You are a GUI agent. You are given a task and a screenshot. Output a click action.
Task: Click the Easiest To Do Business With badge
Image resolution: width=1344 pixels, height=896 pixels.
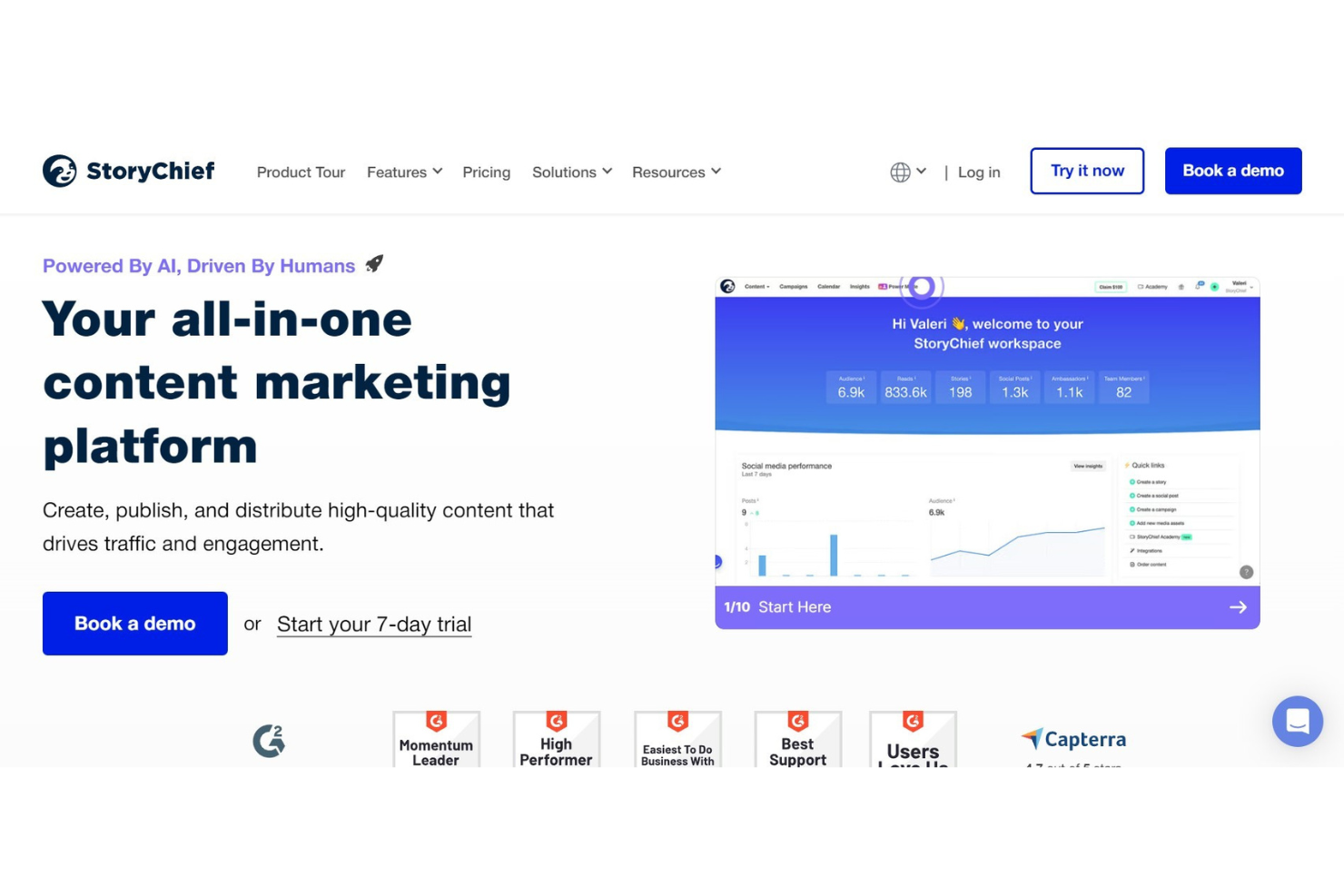677,740
